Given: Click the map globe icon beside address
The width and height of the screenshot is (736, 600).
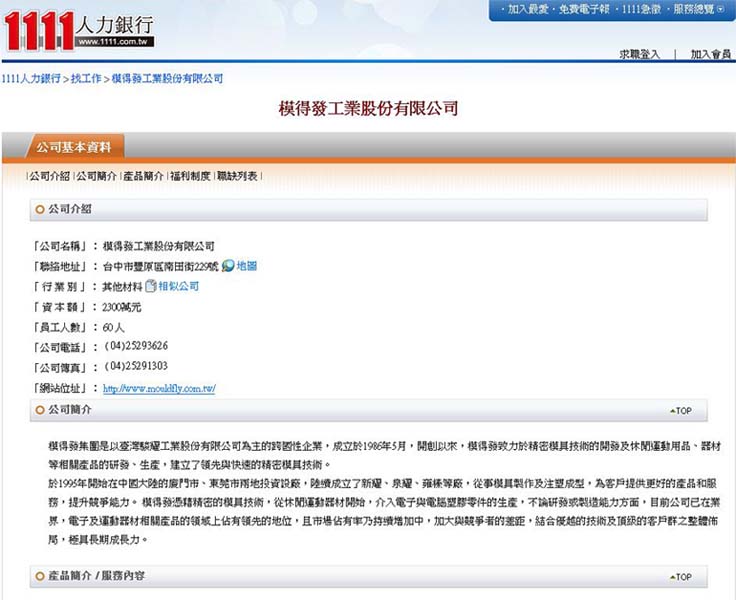Looking at the screenshot, I should click(x=228, y=266).
